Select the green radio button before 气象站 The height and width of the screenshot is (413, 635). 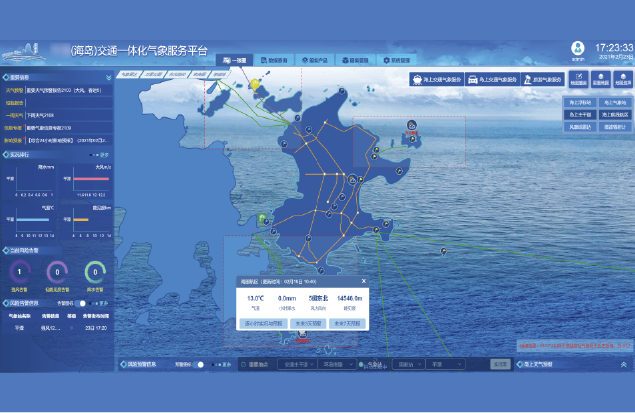[361, 364]
